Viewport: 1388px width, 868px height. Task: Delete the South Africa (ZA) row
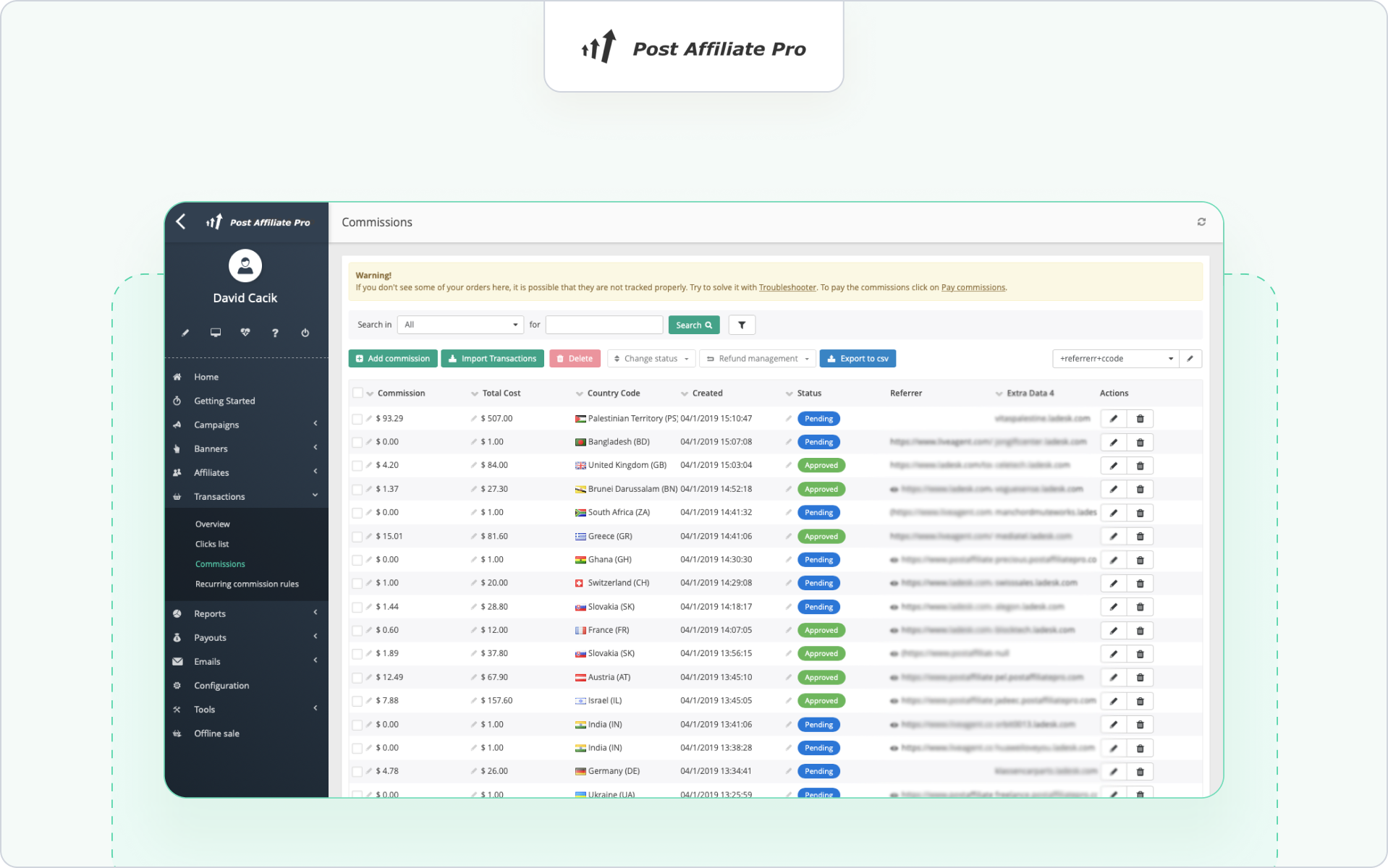point(1141,513)
